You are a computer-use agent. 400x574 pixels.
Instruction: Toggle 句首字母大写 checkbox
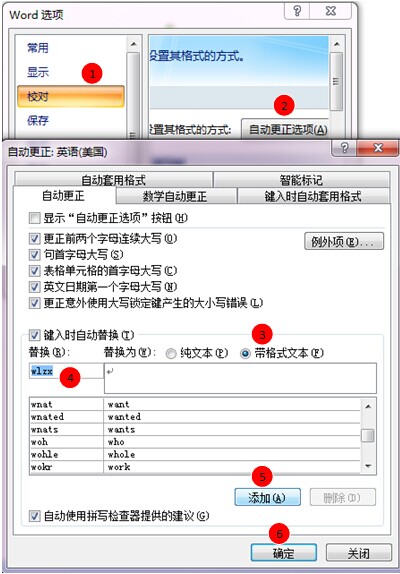tap(34, 255)
